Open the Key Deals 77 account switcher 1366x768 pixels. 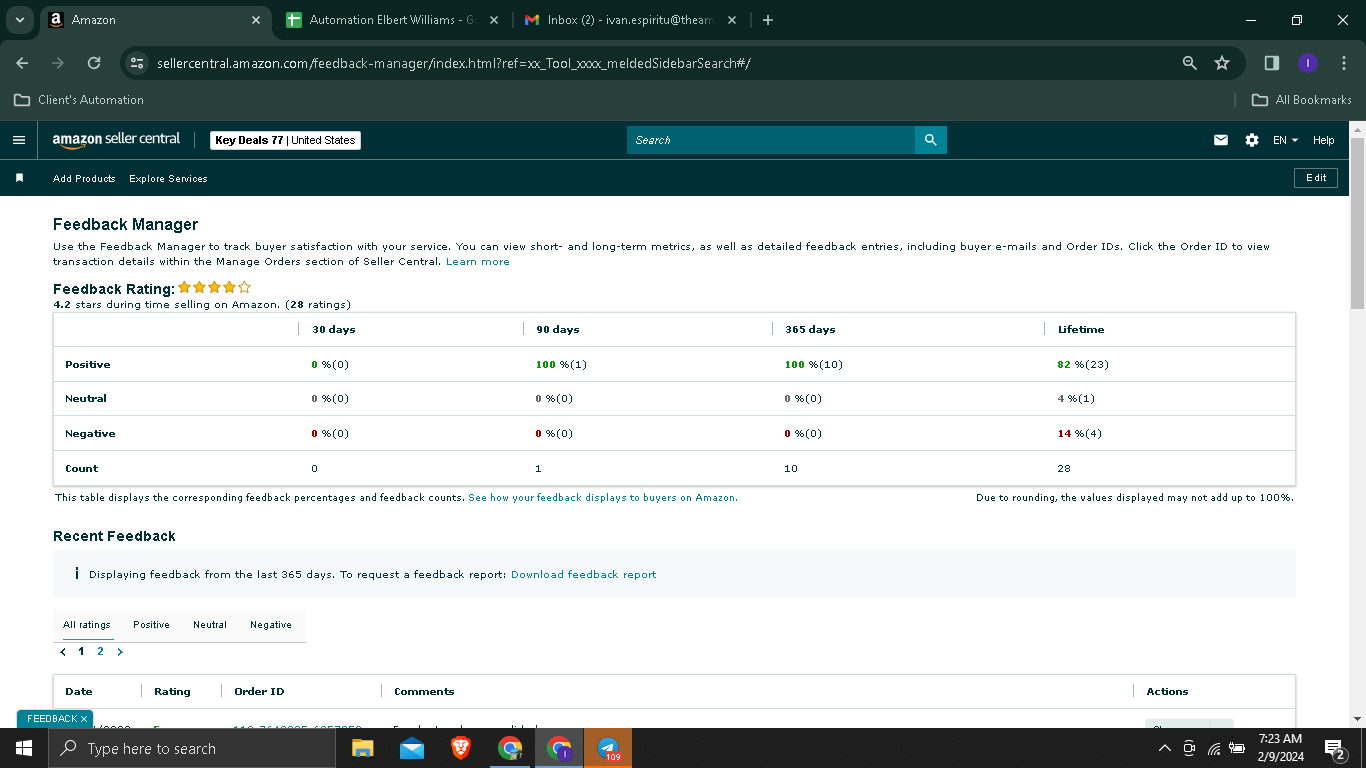(285, 140)
